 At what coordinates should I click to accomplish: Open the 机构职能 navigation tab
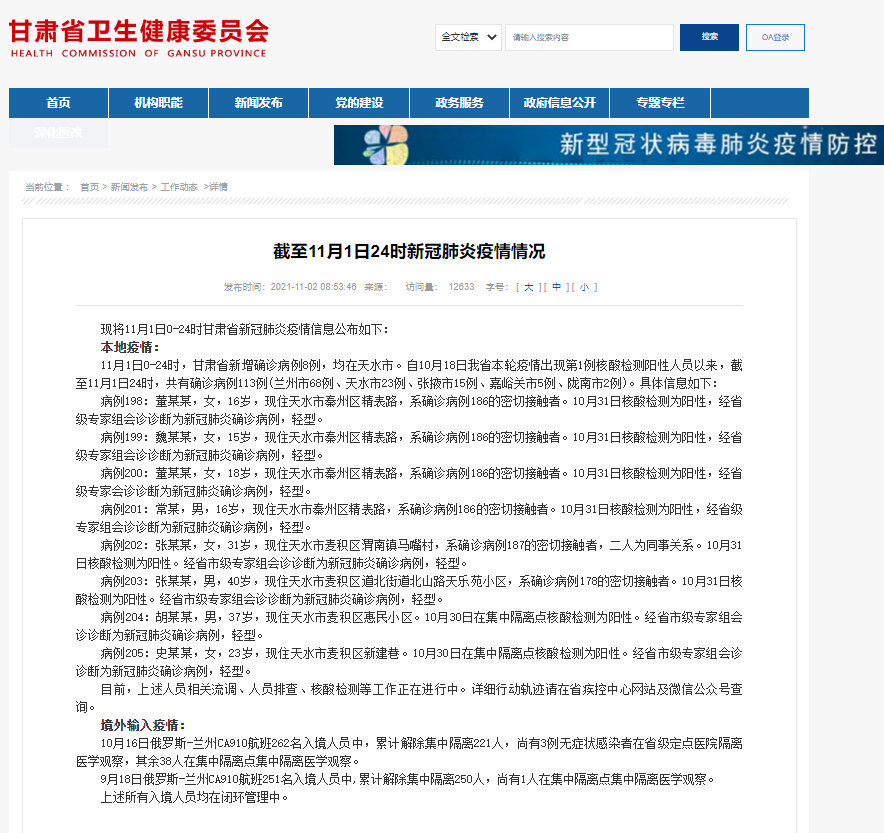tap(158, 103)
